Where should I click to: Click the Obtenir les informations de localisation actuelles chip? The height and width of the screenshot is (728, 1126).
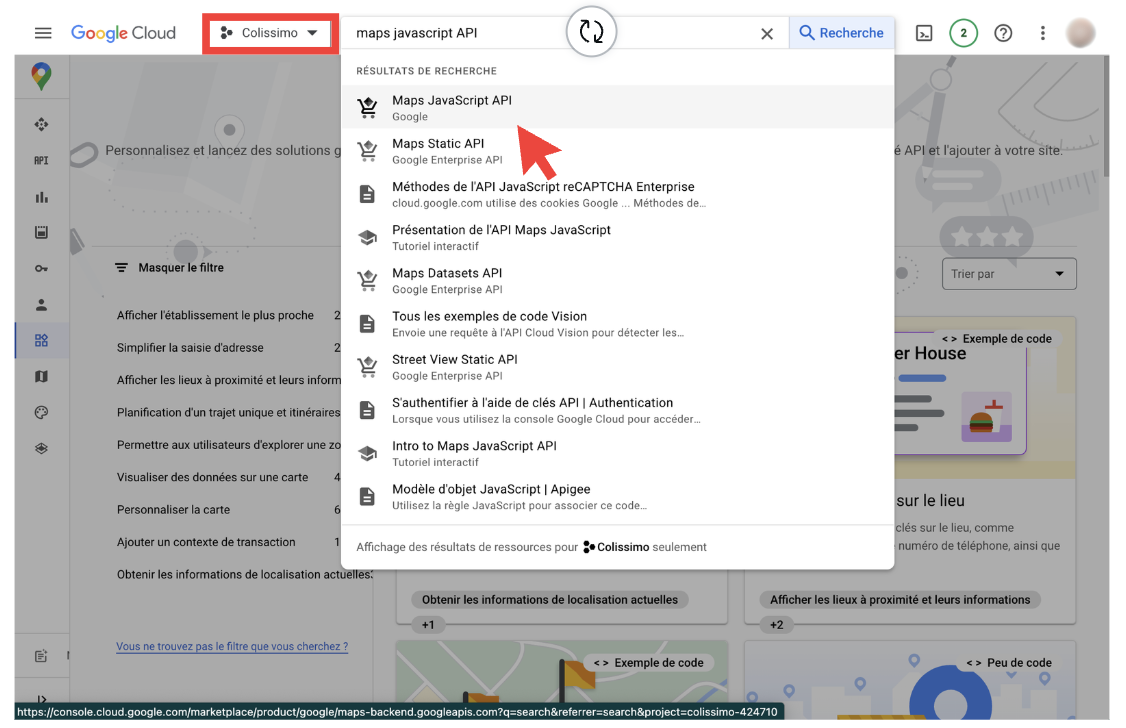[x=550, y=599]
